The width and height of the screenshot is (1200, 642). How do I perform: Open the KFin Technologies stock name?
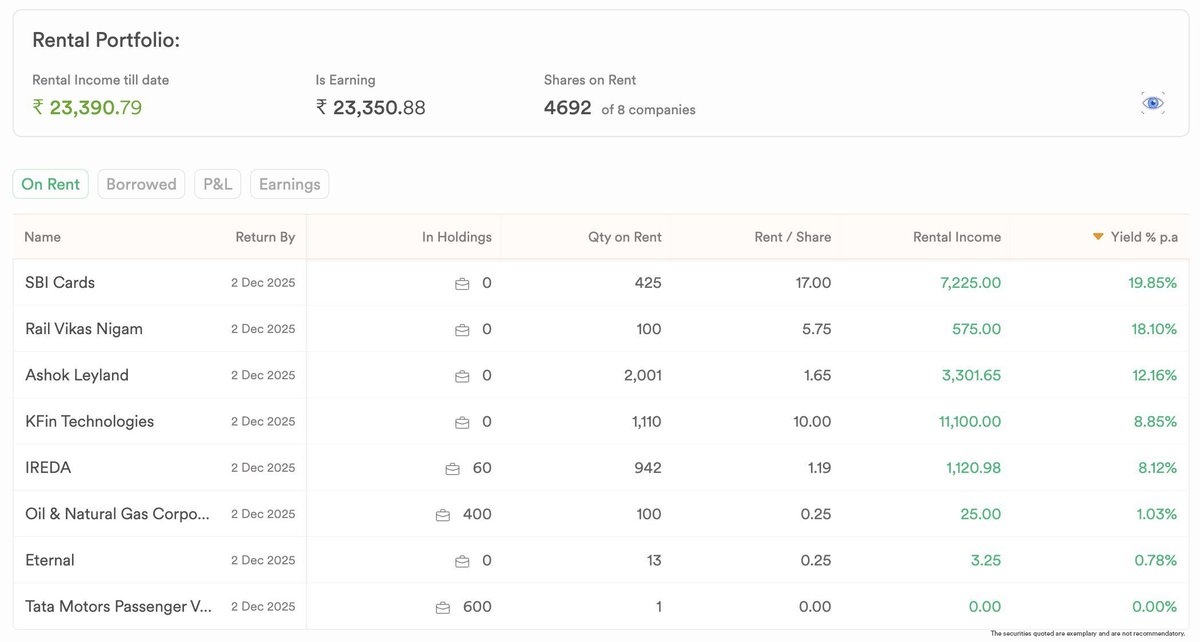[x=90, y=421]
